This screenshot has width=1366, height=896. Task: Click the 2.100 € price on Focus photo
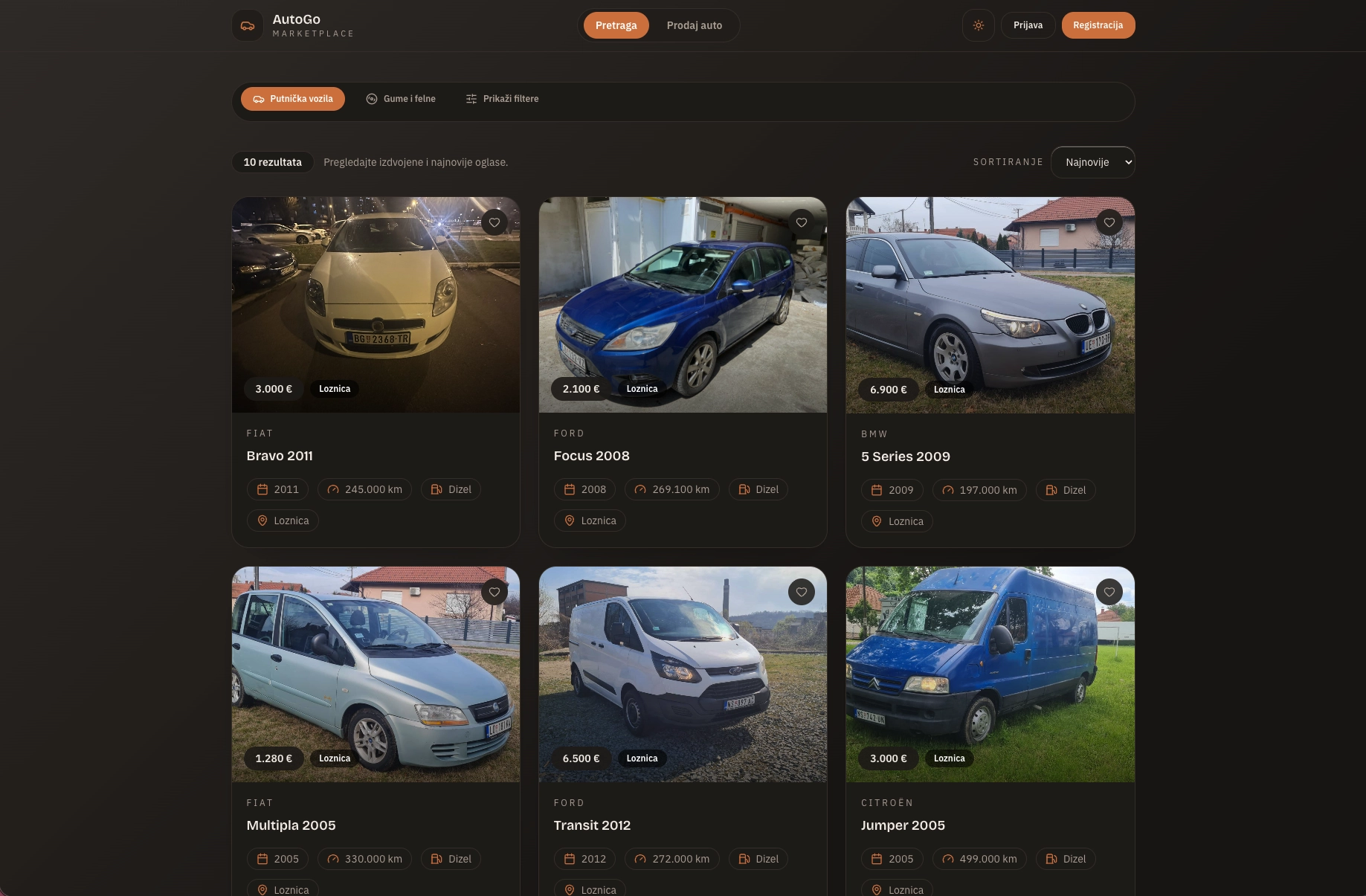coord(581,389)
